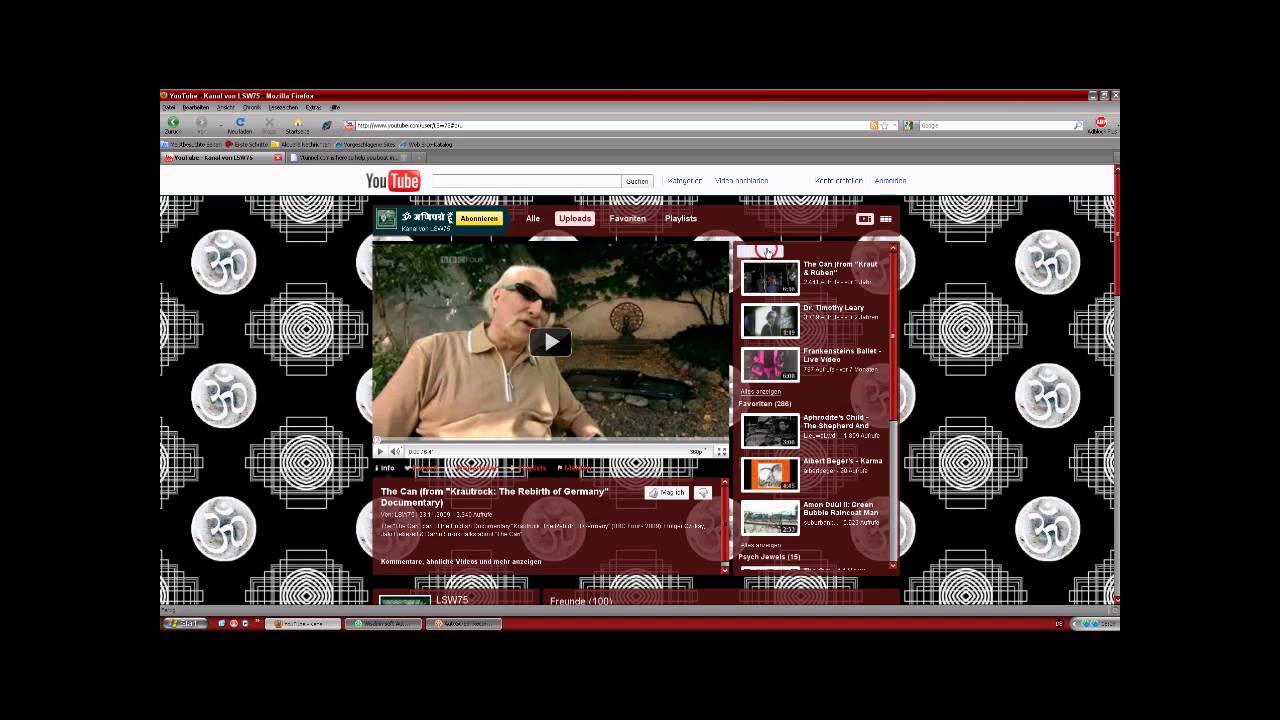Viewport: 1280px width, 720px height.
Task: Switch to grid view icon
Action: pyautogui.click(x=886, y=219)
